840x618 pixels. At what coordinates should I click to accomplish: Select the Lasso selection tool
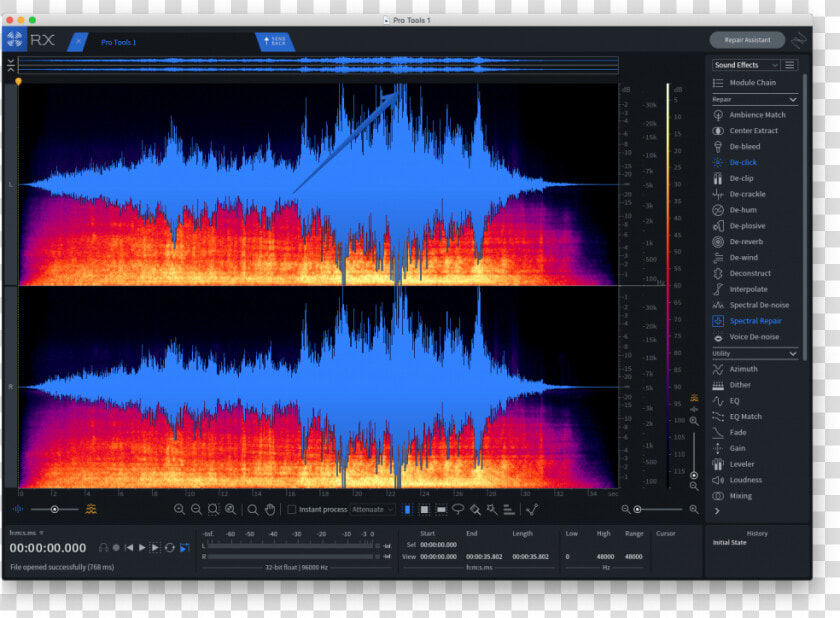click(x=458, y=509)
